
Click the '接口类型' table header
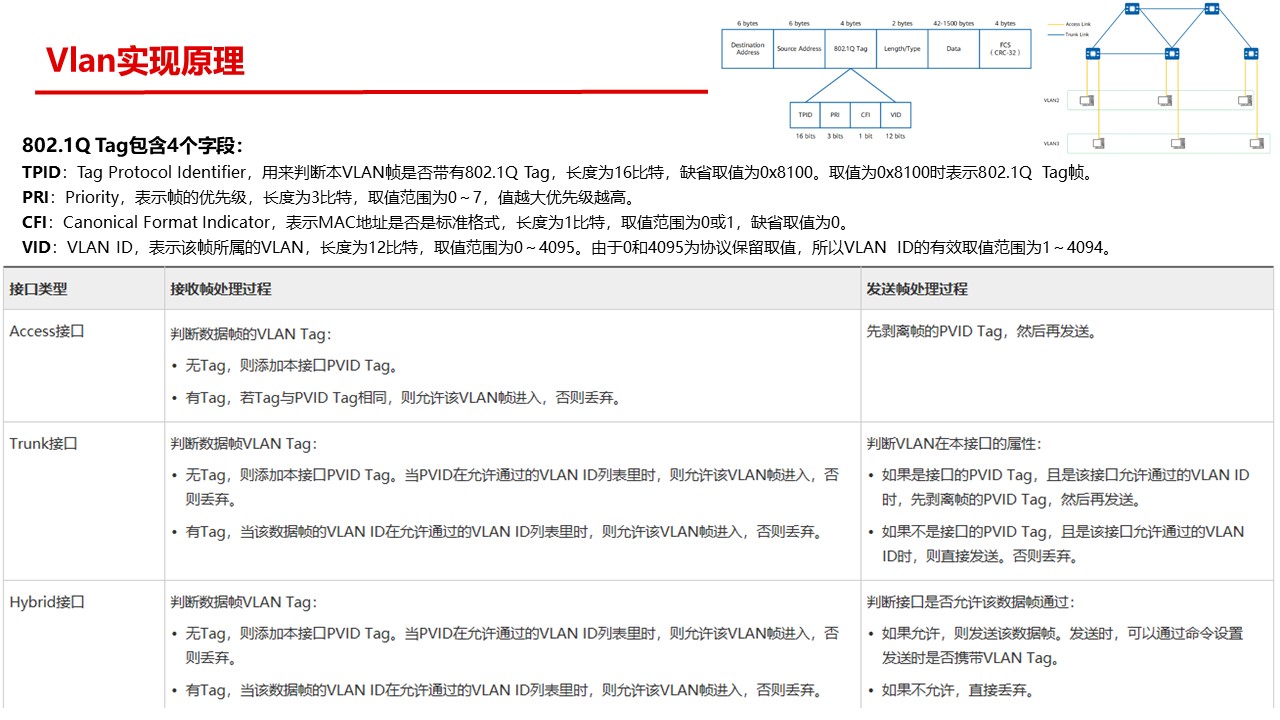[38, 289]
